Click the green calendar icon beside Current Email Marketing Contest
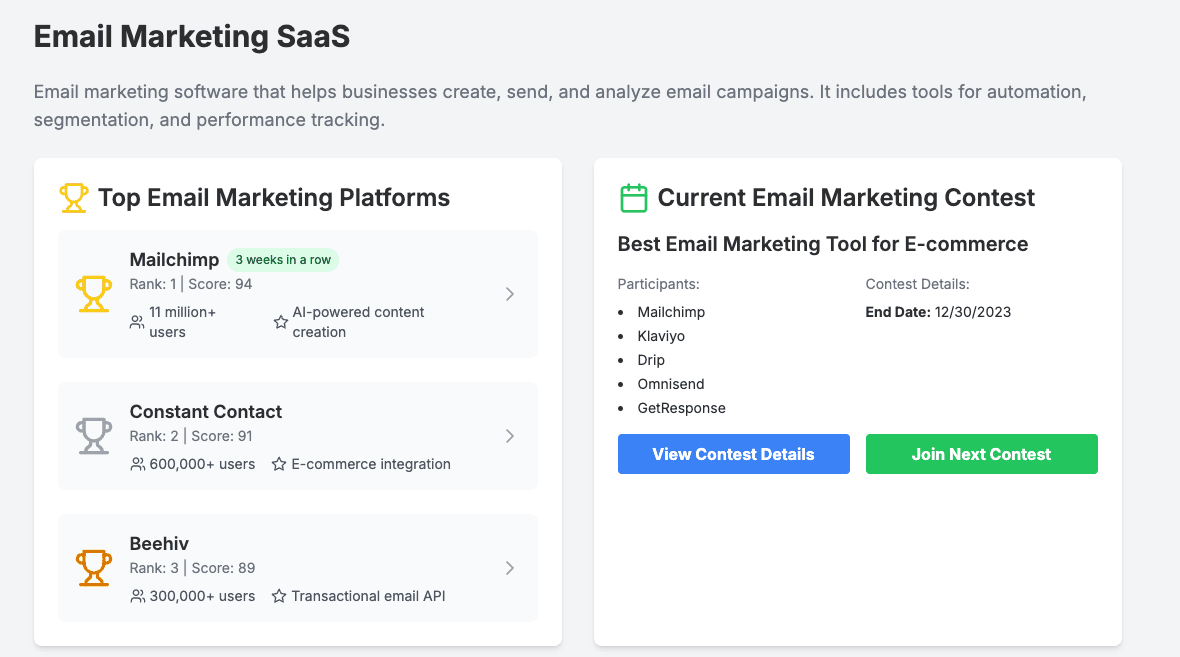The height and width of the screenshot is (657, 1180). pyautogui.click(x=634, y=198)
